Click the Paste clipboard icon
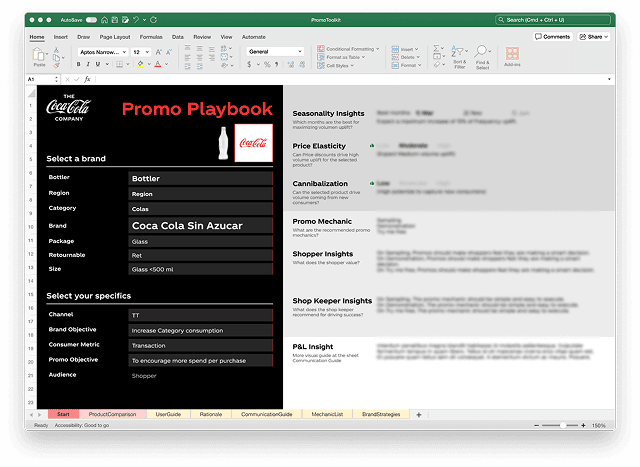 point(39,56)
